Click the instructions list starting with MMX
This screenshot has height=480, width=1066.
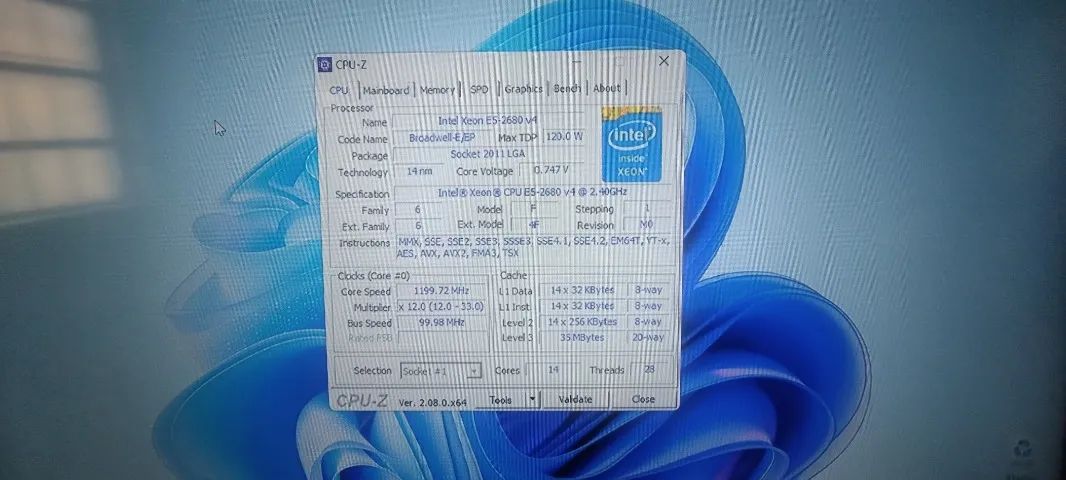click(534, 247)
